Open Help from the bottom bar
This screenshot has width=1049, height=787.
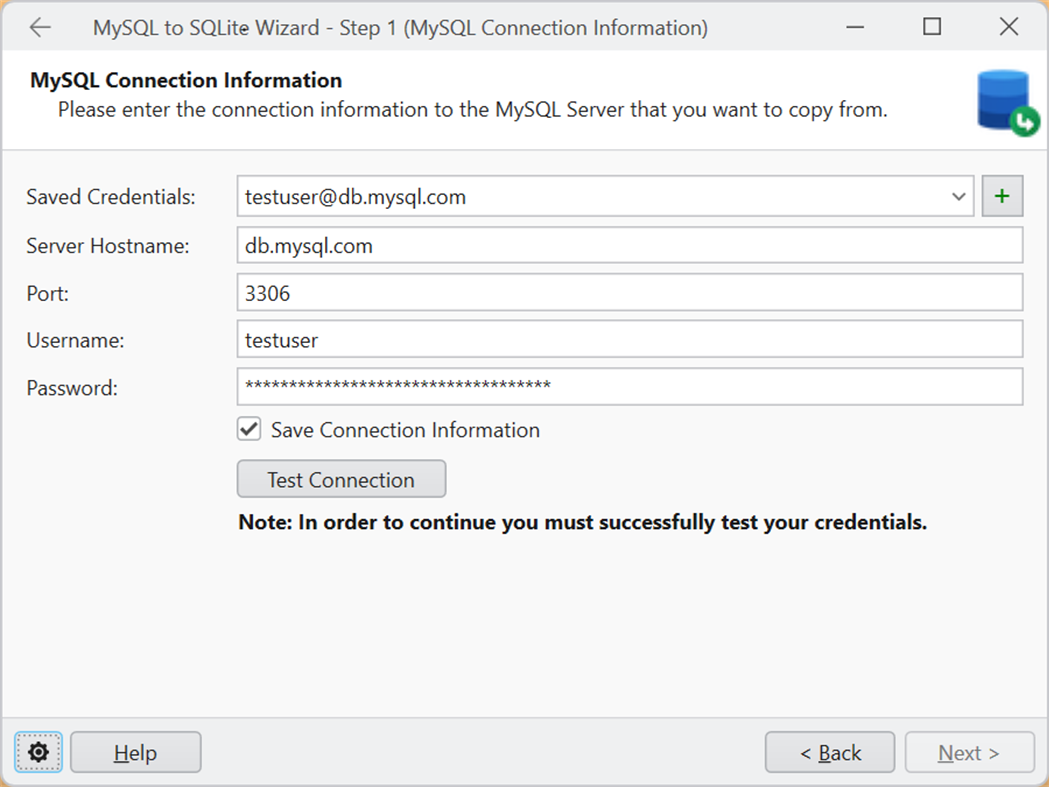135,752
